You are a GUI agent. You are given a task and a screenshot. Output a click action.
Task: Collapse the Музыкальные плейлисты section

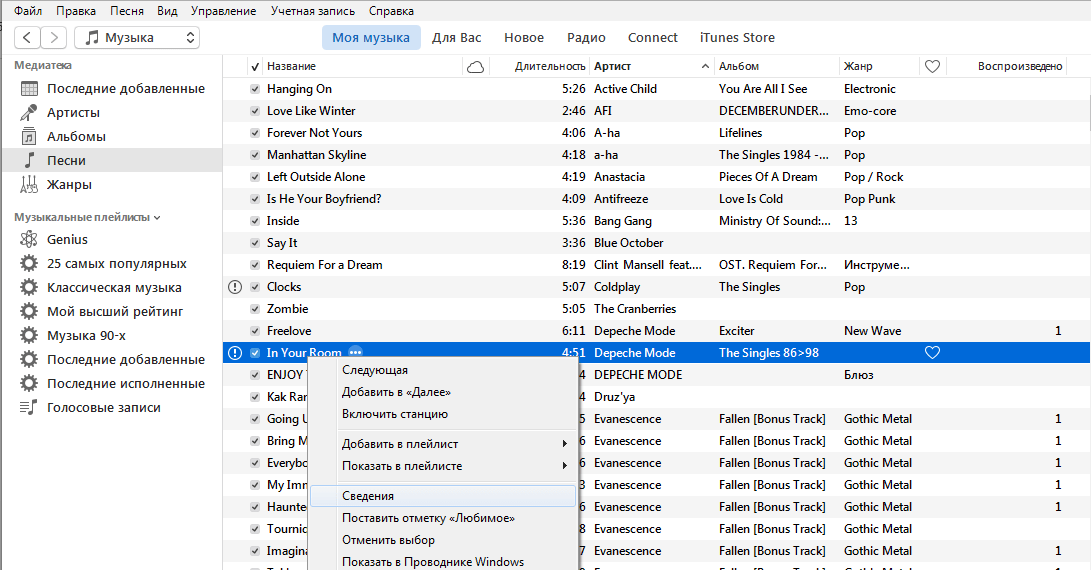pyautogui.click(x=87, y=217)
